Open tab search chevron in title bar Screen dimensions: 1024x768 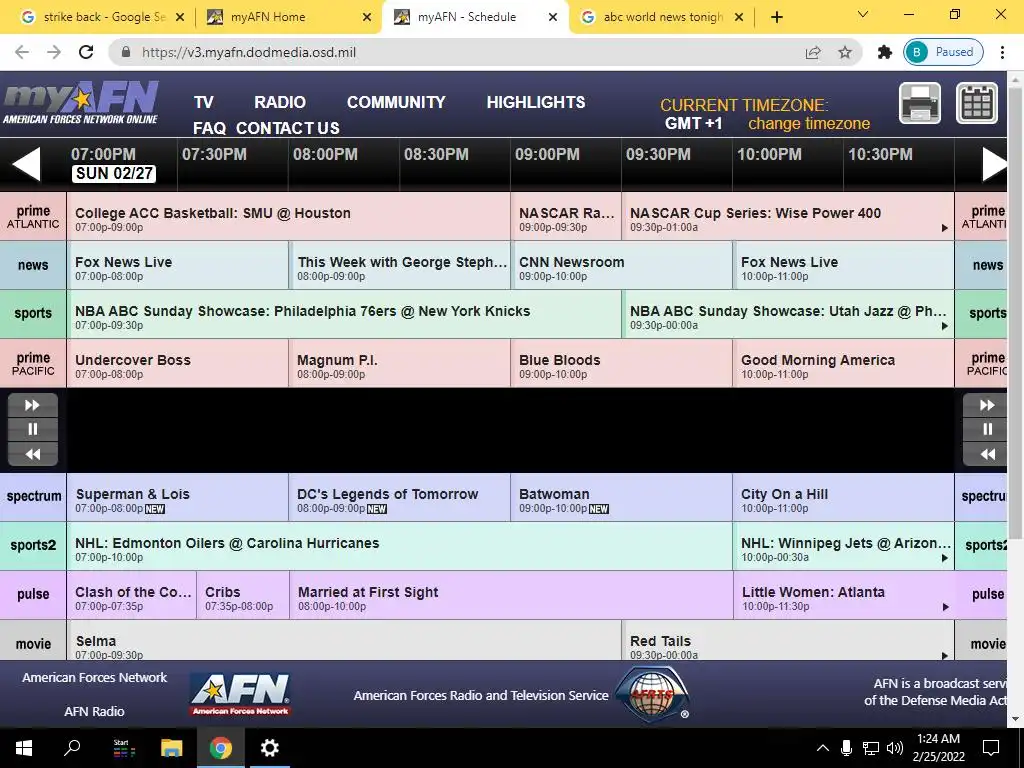pos(863,14)
